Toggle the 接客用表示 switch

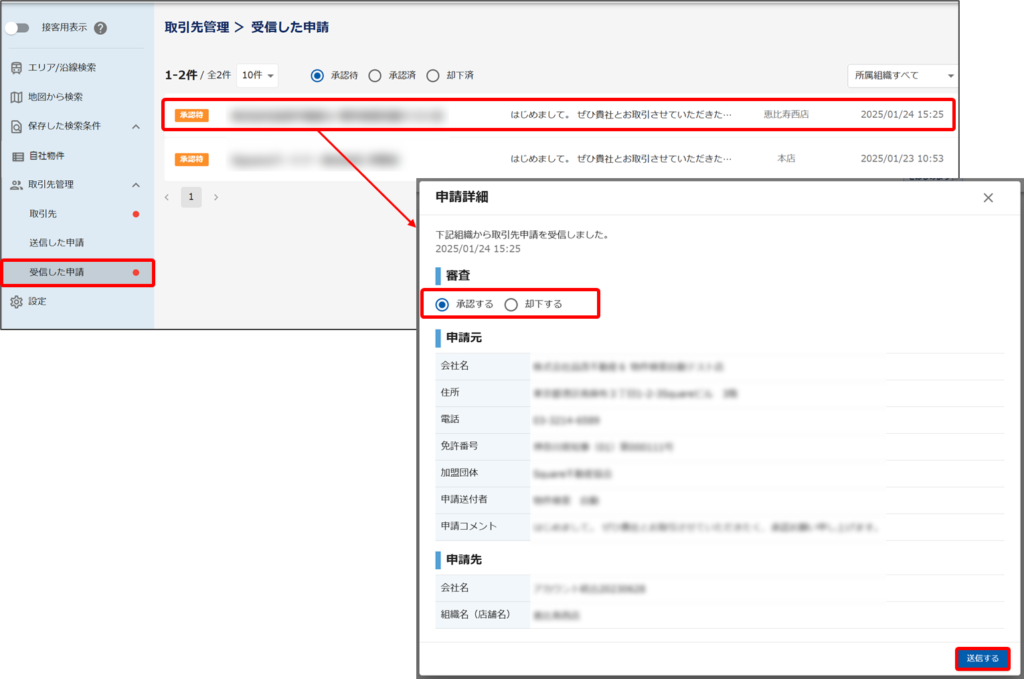coord(17,28)
